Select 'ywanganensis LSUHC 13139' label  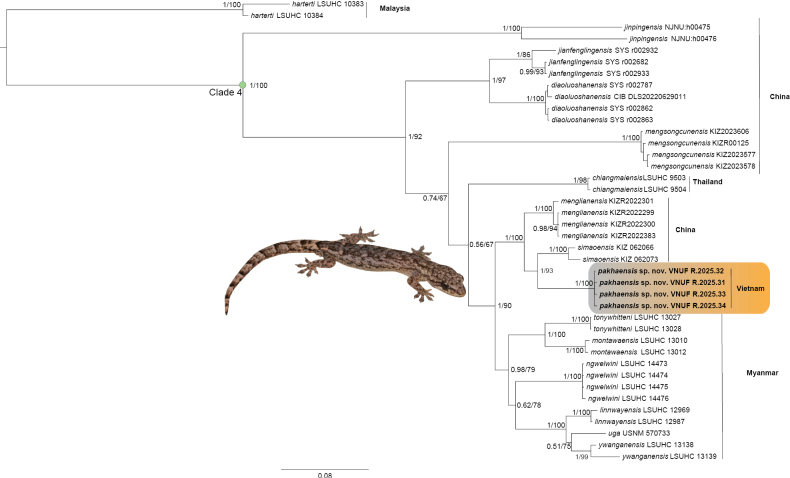(669, 457)
